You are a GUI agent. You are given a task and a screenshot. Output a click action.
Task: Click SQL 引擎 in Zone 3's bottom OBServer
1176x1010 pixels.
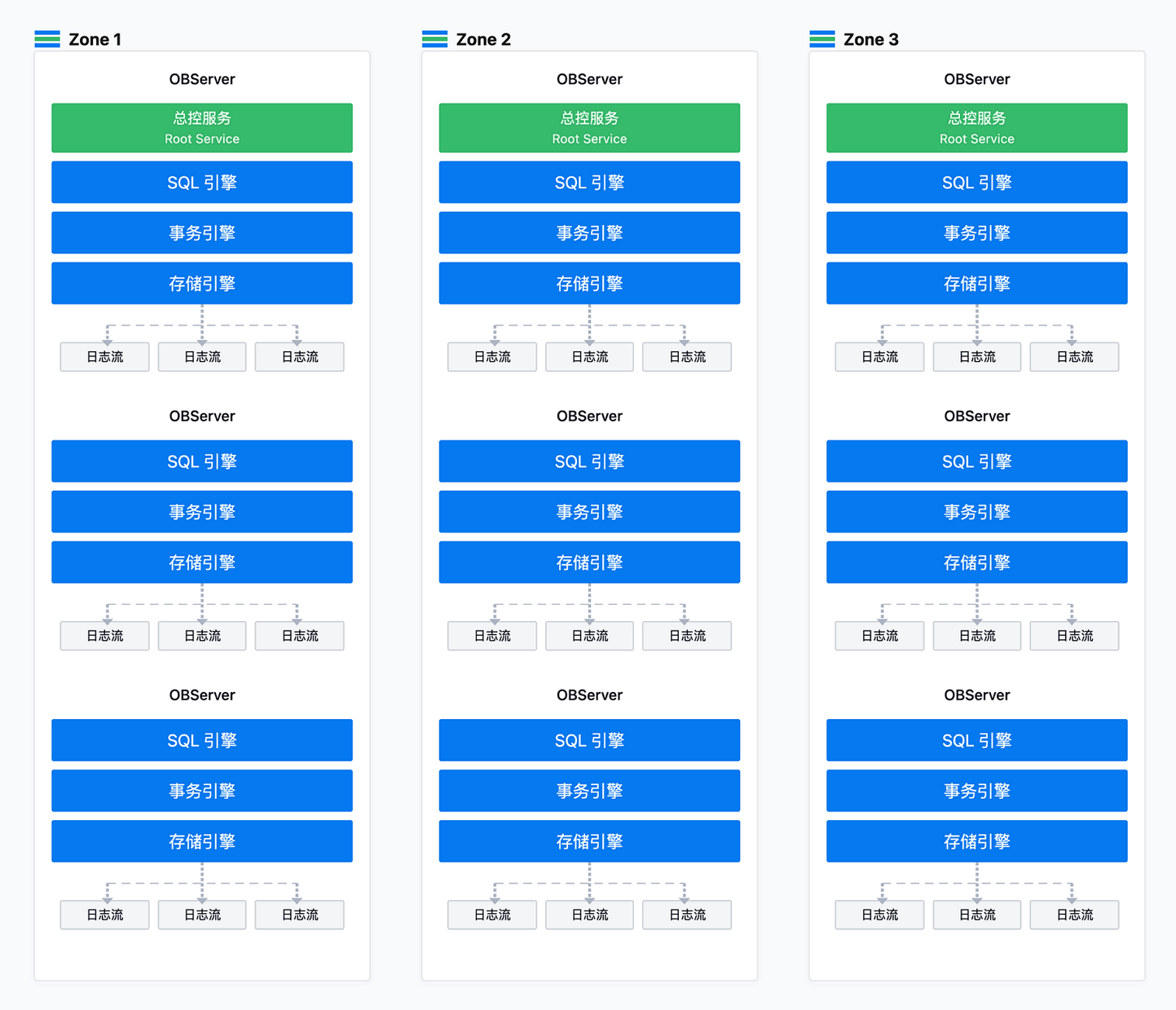click(x=977, y=740)
